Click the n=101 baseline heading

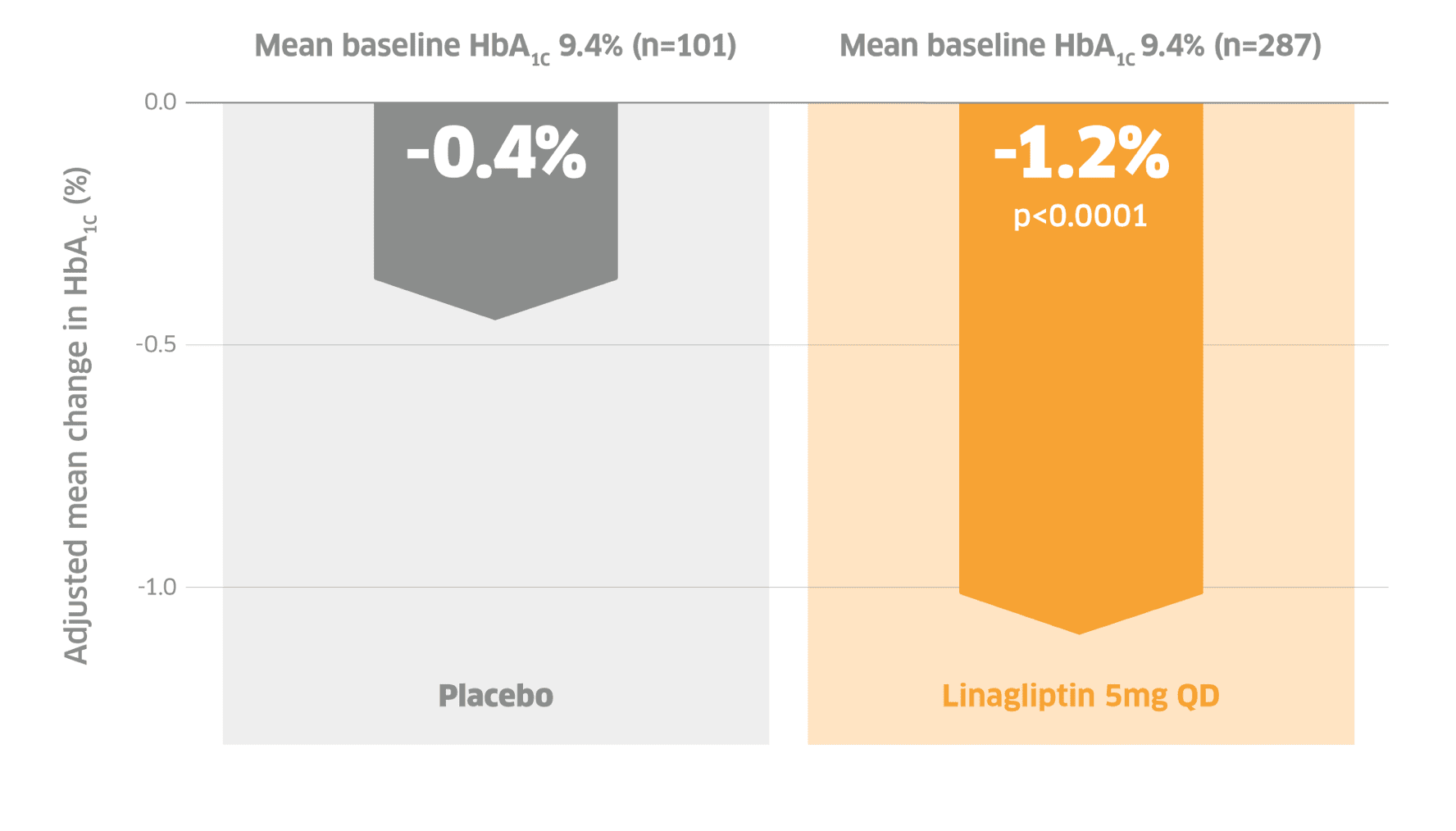pos(495,46)
